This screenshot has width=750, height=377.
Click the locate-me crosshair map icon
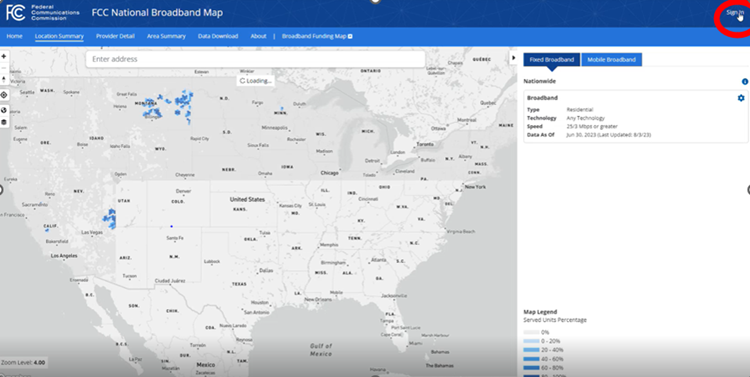4,95
